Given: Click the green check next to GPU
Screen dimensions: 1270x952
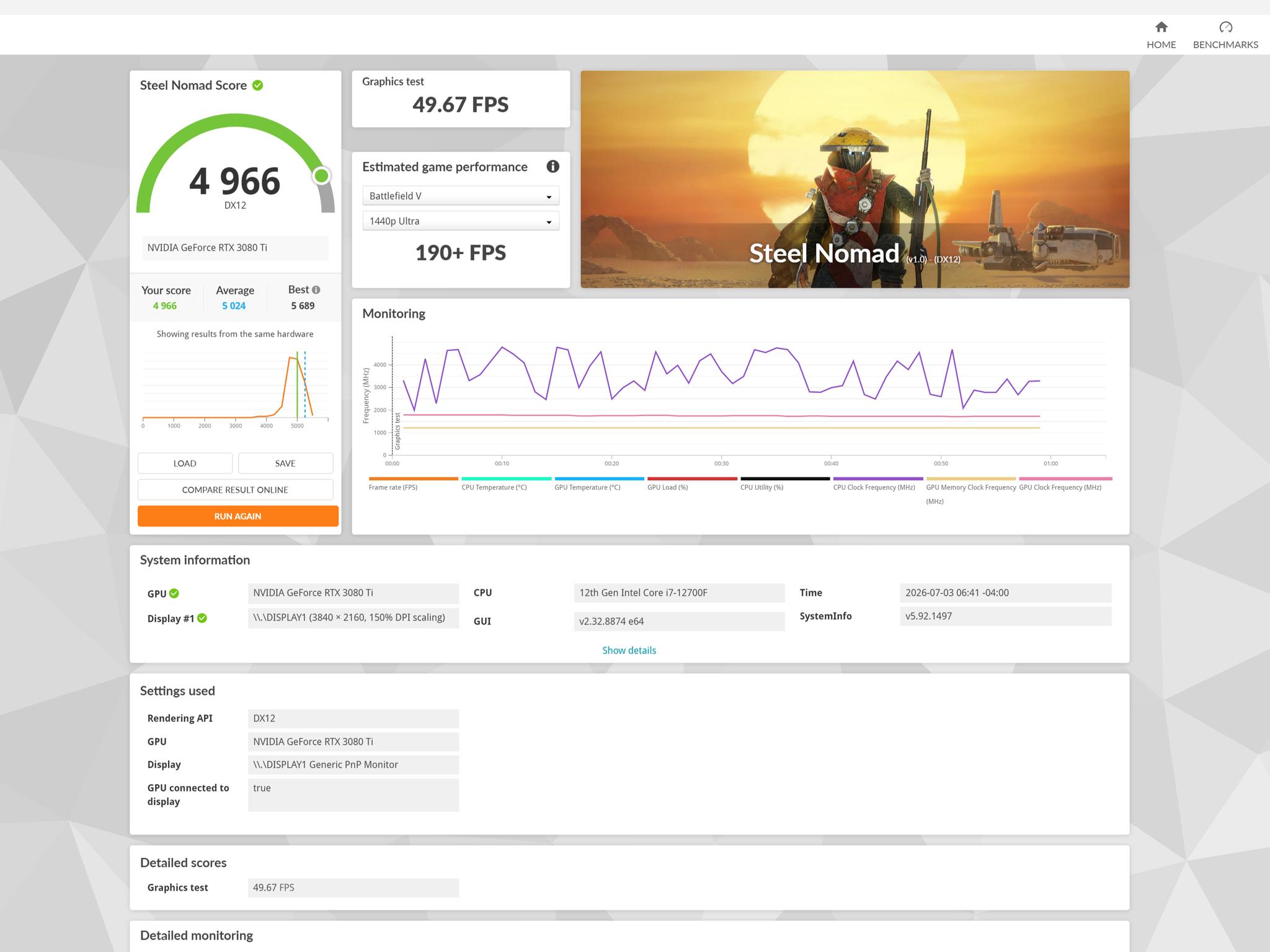Looking at the screenshot, I should (x=174, y=593).
